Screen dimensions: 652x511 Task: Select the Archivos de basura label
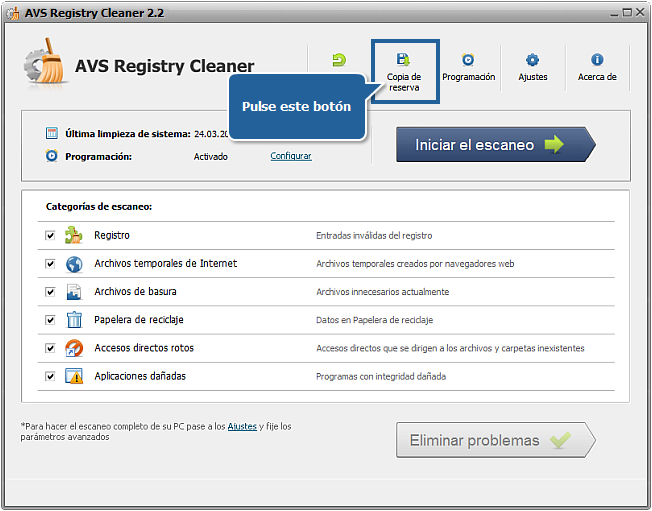[135, 291]
